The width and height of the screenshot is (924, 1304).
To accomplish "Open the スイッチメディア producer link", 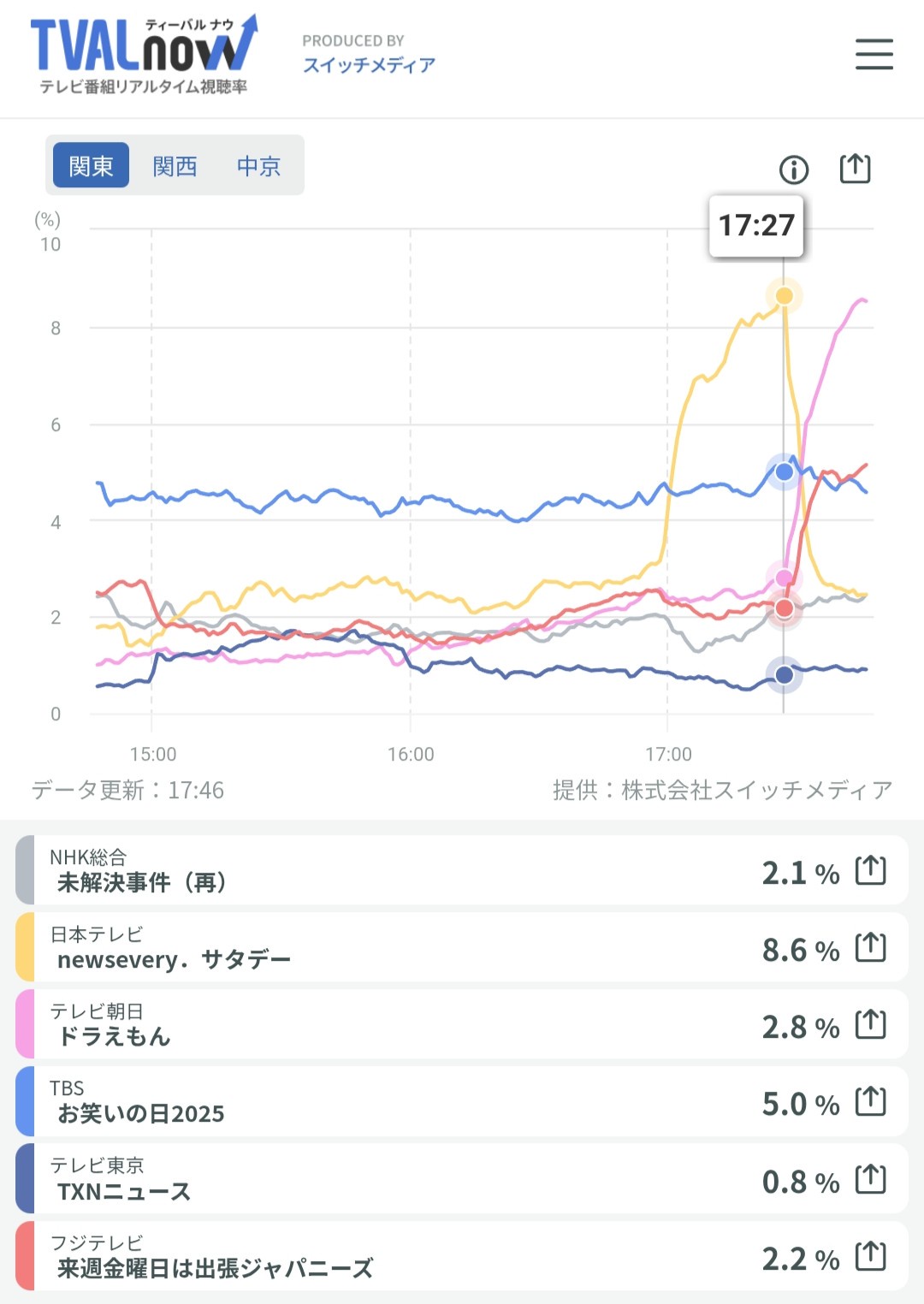I will point(369,65).
